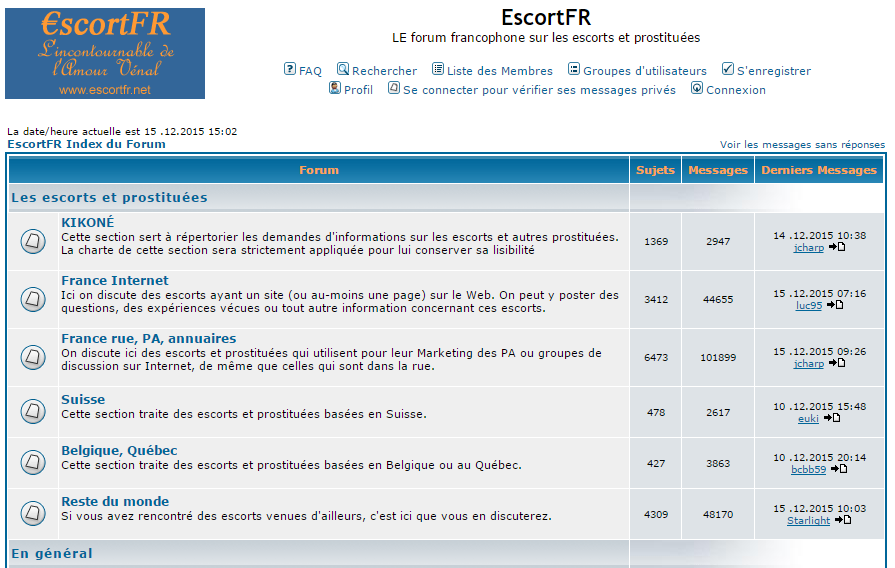
Task: Open Les escorts et prostituées category
Action: point(109,198)
